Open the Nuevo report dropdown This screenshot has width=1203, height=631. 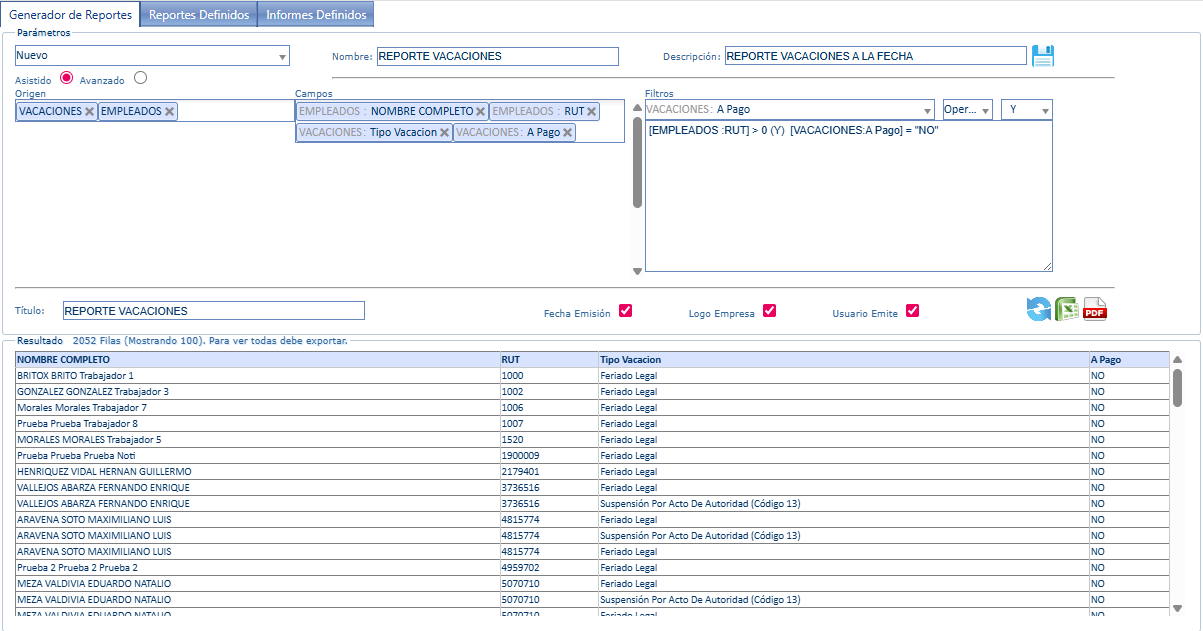coord(152,56)
